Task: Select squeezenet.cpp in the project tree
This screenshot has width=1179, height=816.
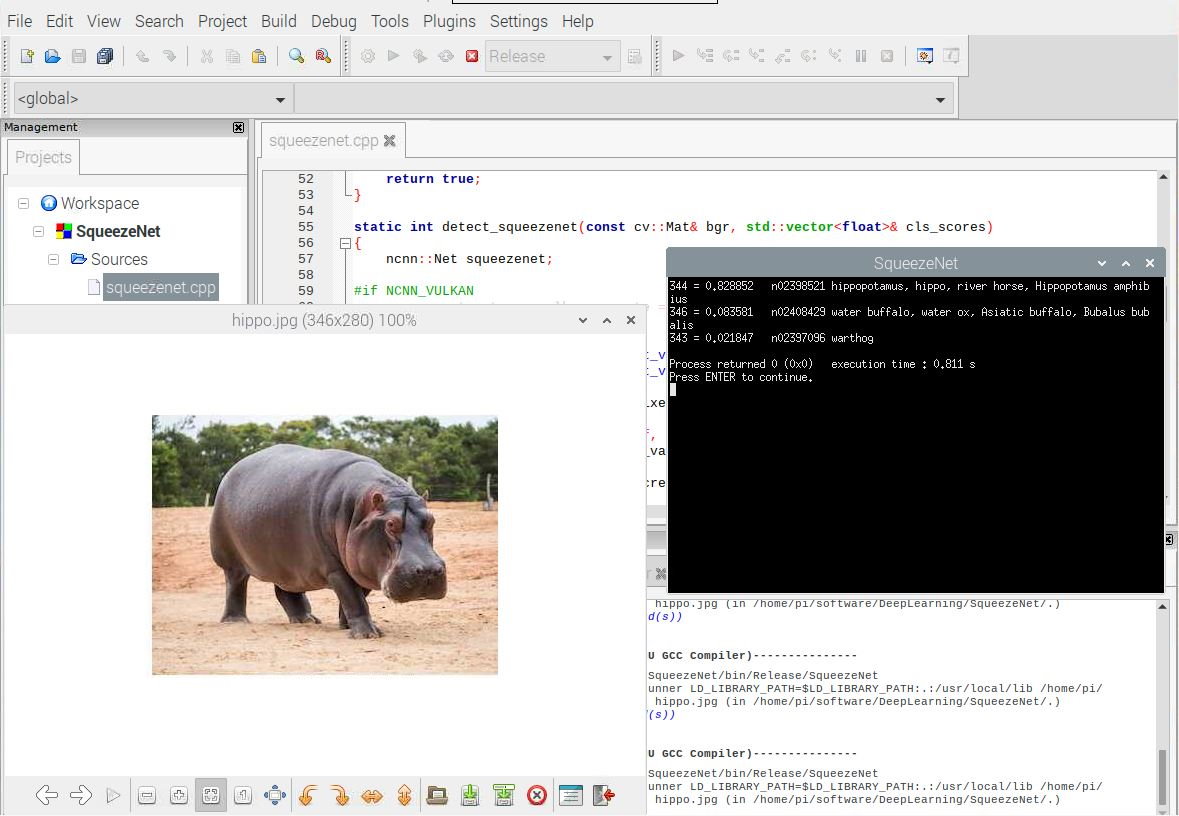Action: pos(160,288)
